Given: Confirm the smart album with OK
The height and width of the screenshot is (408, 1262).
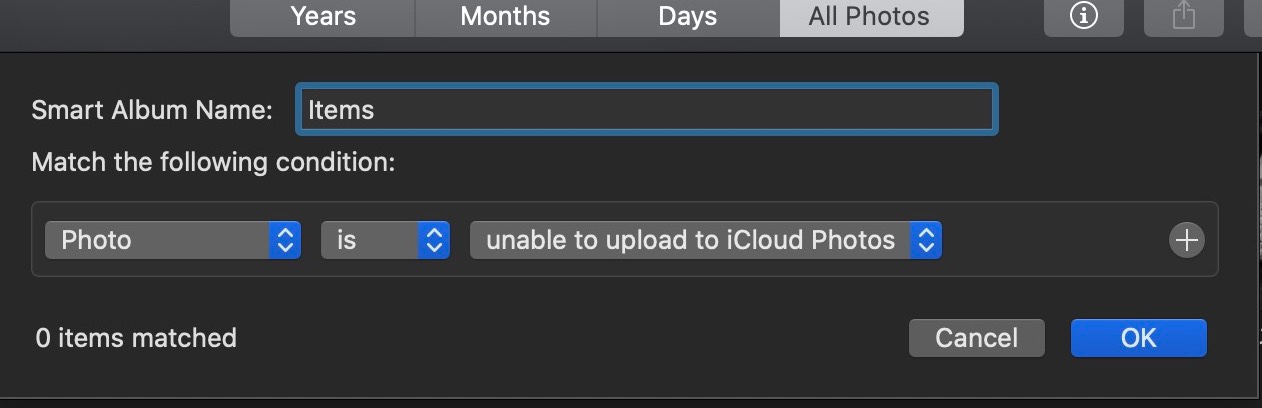Looking at the screenshot, I should 1138,338.
